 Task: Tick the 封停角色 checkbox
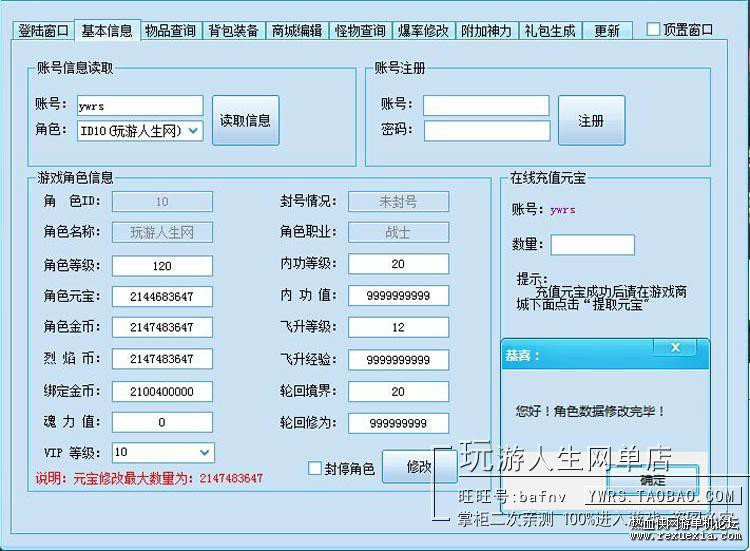[315, 468]
